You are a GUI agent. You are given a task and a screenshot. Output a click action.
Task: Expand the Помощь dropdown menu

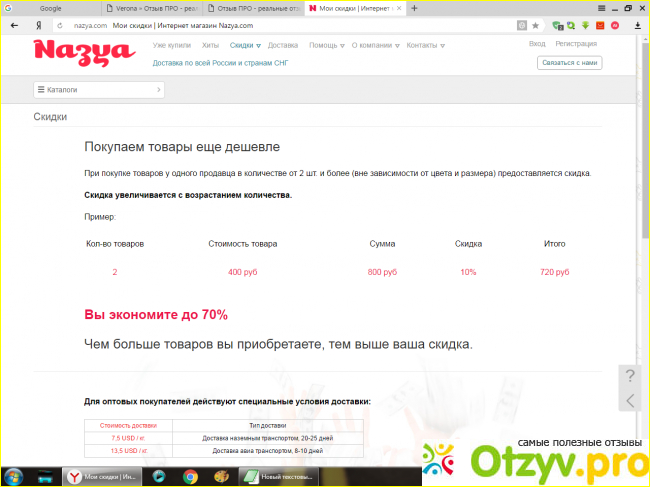326,45
